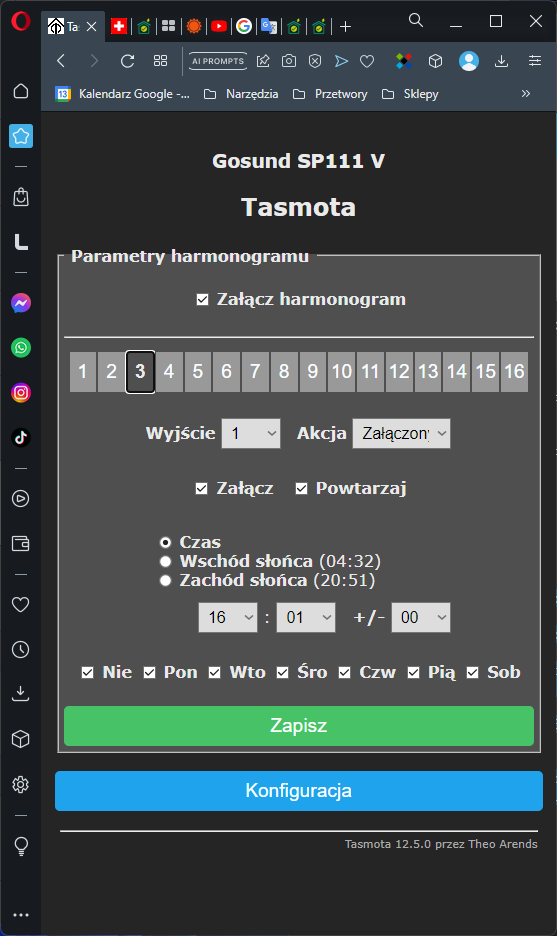Screen dimensions: 557x936
Task: Open Messenger in Opera sidebar
Action: click(x=21, y=303)
